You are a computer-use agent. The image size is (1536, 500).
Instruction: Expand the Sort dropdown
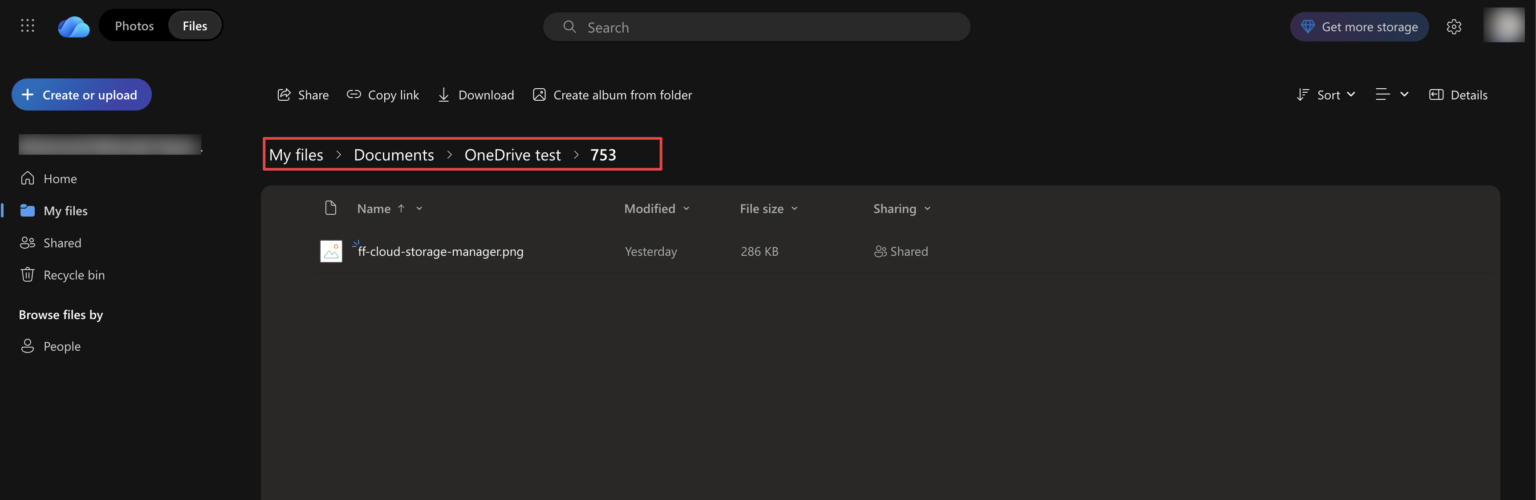click(x=1326, y=95)
